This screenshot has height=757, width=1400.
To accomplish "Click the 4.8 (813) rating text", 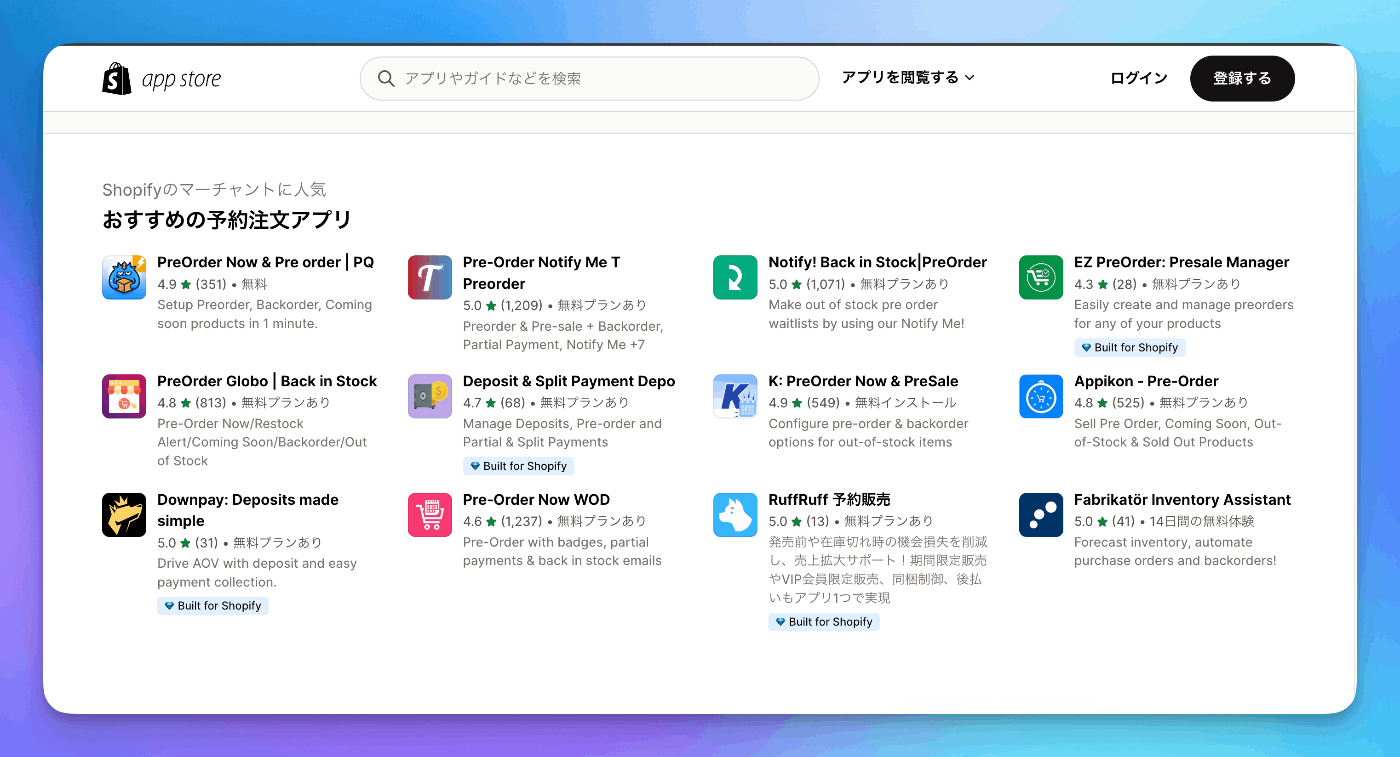I will [192, 403].
